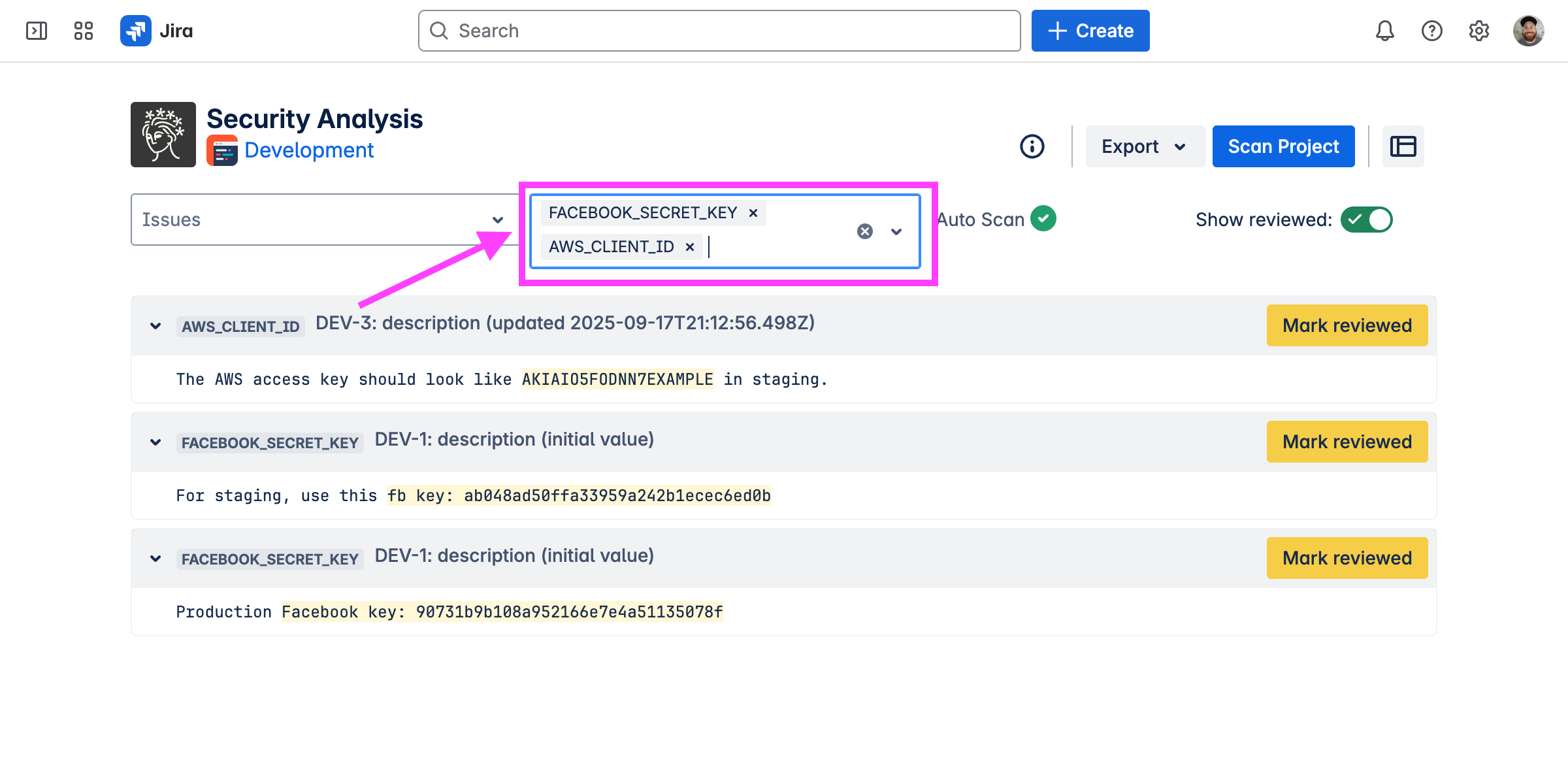Remove the AWS_CLIENT_ID filter tag

click(x=690, y=247)
